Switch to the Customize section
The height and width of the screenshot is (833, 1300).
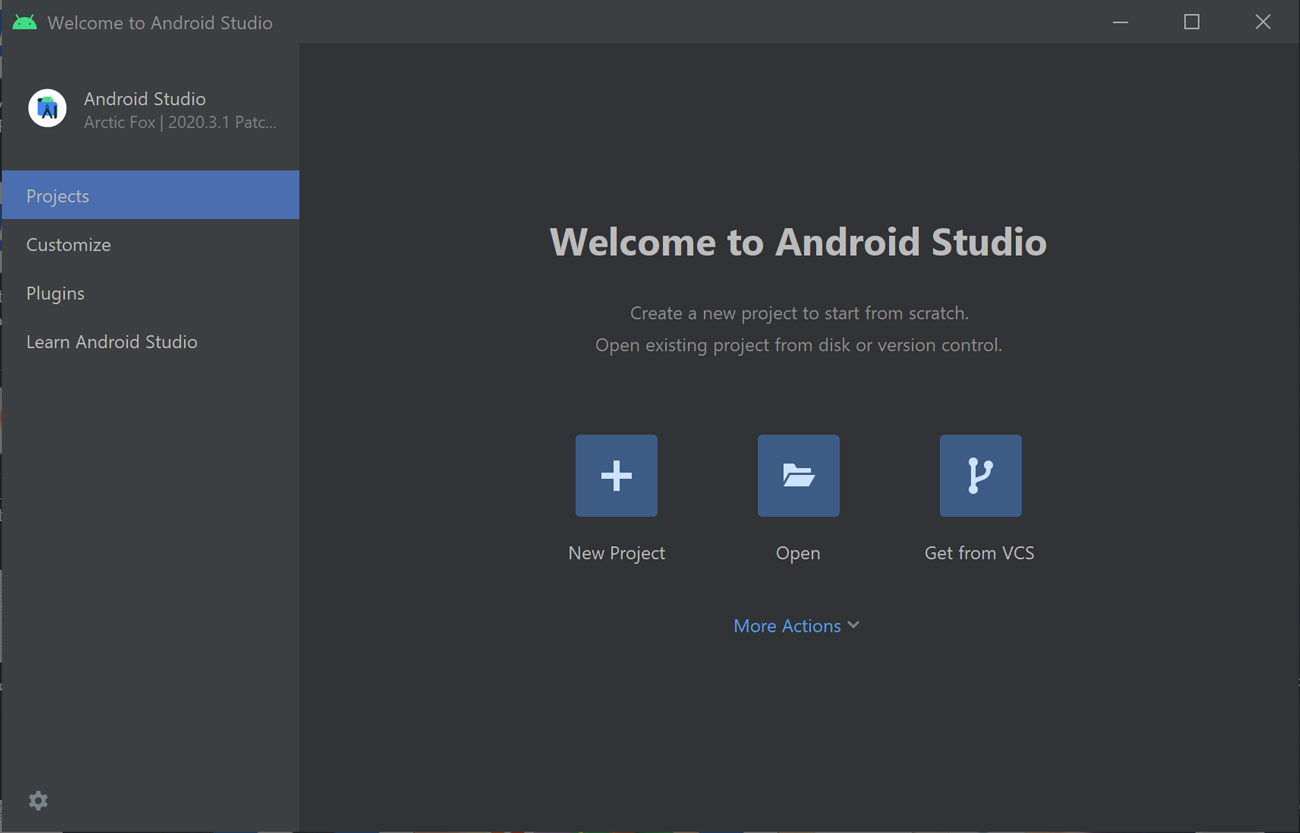(x=68, y=244)
